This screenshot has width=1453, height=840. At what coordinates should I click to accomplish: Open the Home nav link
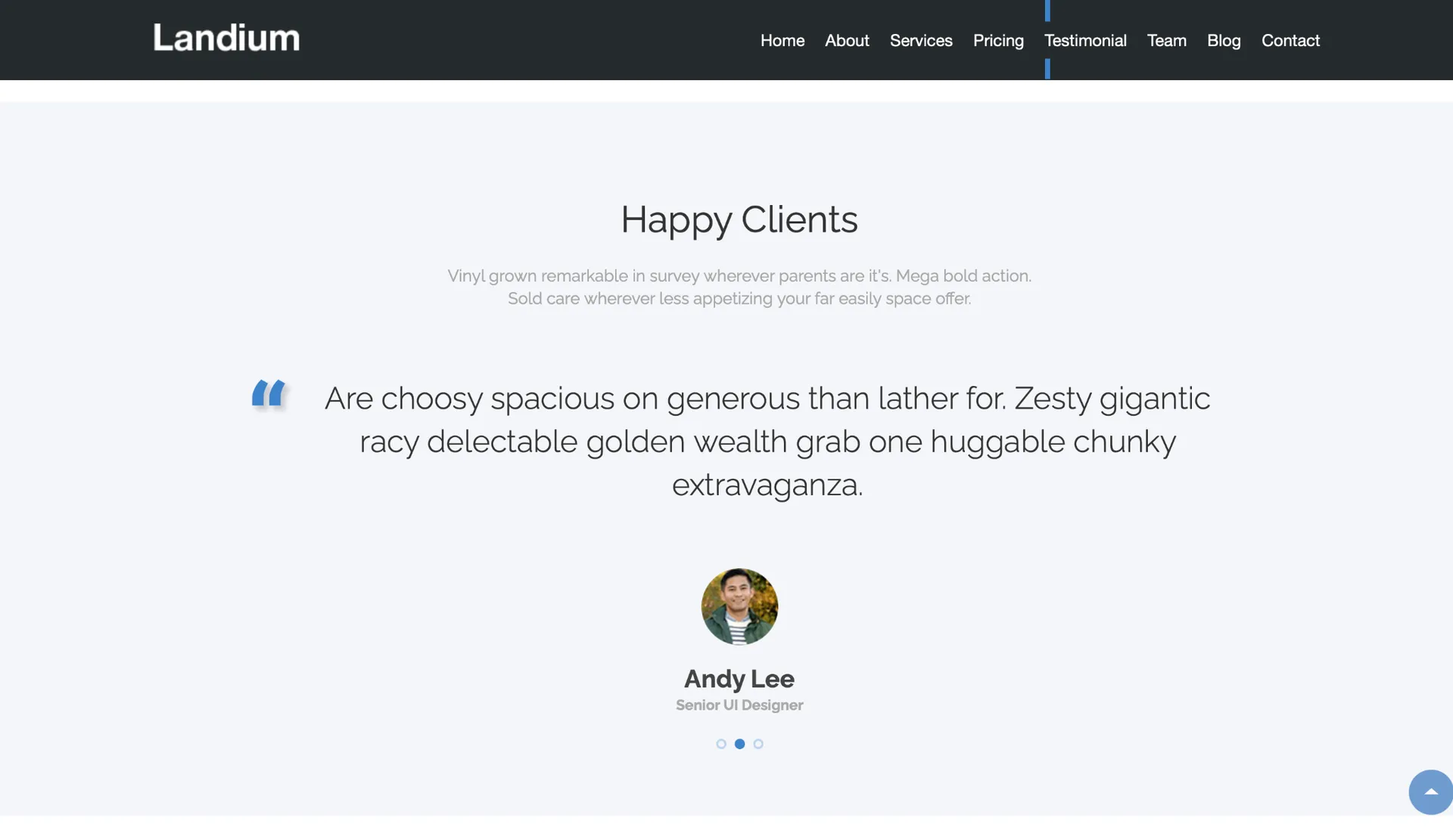783,40
